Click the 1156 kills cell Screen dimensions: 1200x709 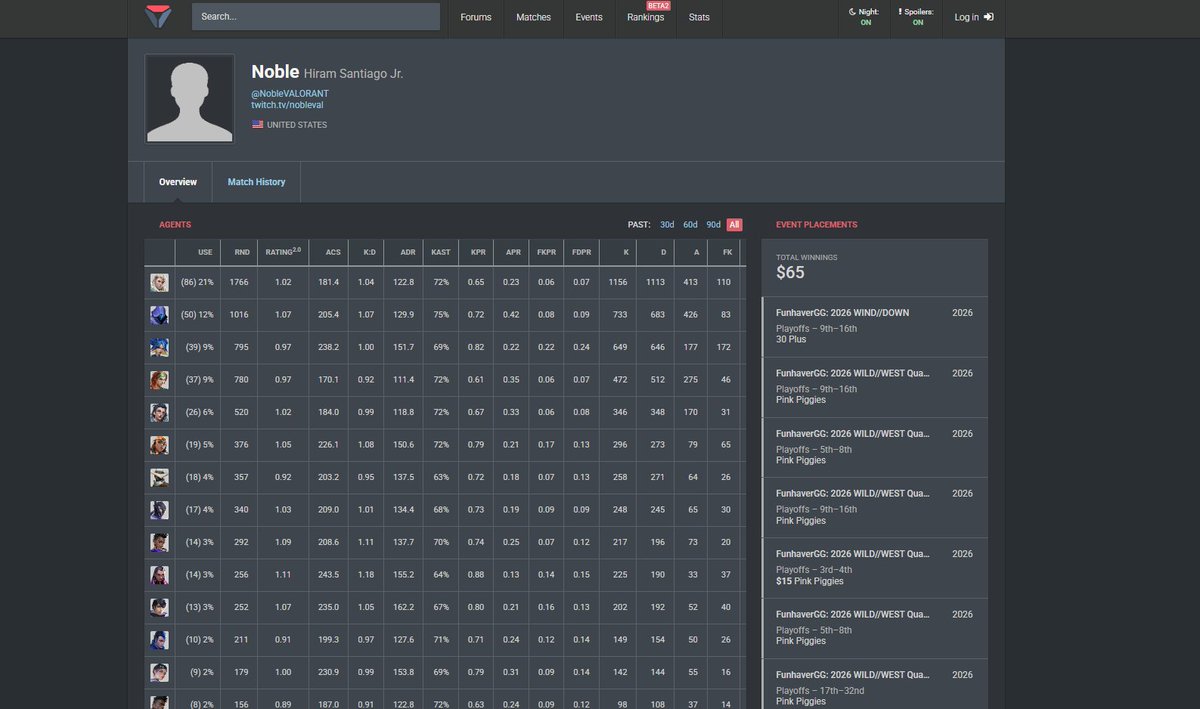click(x=617, y=283)
